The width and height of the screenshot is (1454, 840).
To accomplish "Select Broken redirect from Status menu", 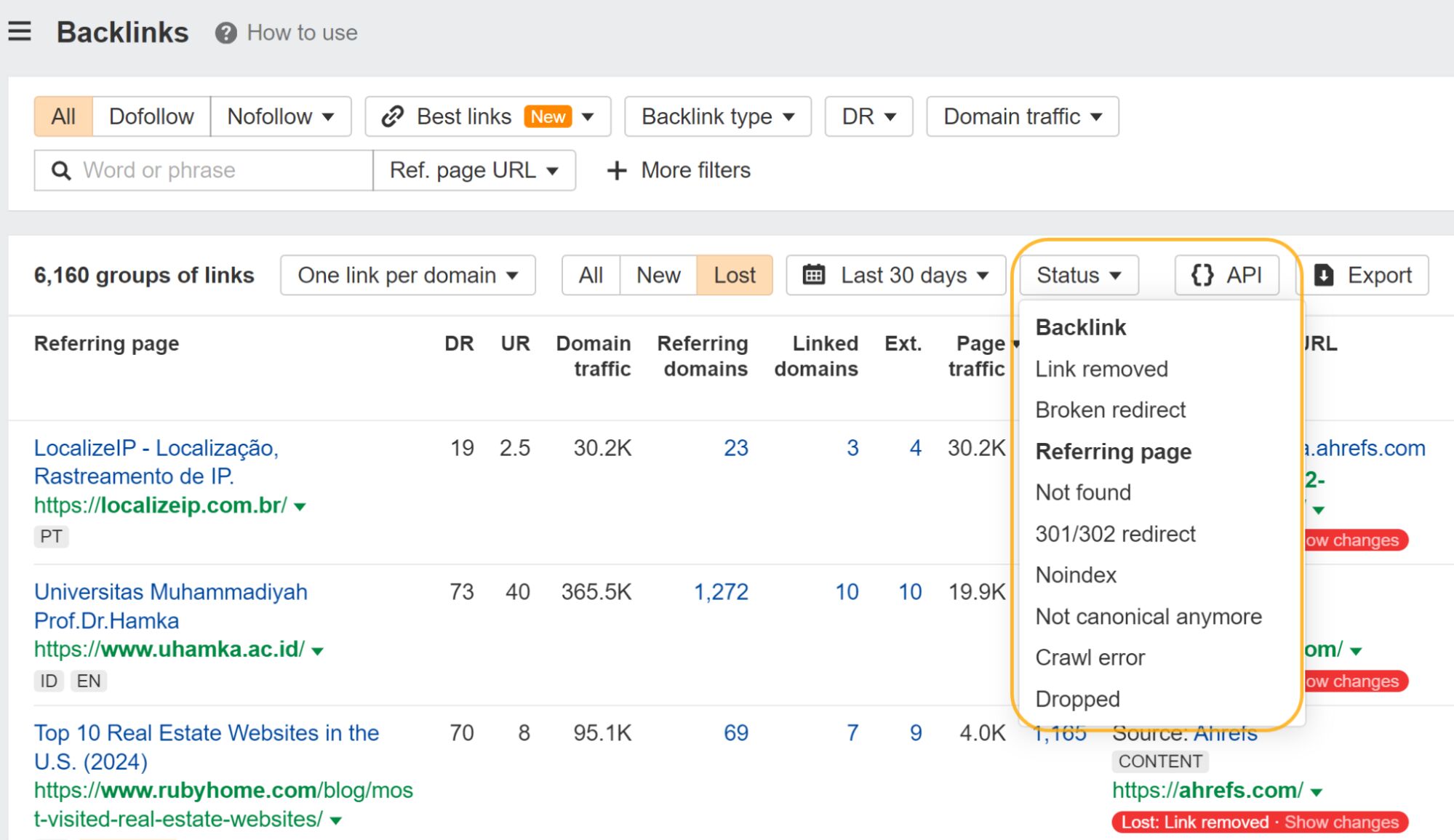I will pos(1111,409).
